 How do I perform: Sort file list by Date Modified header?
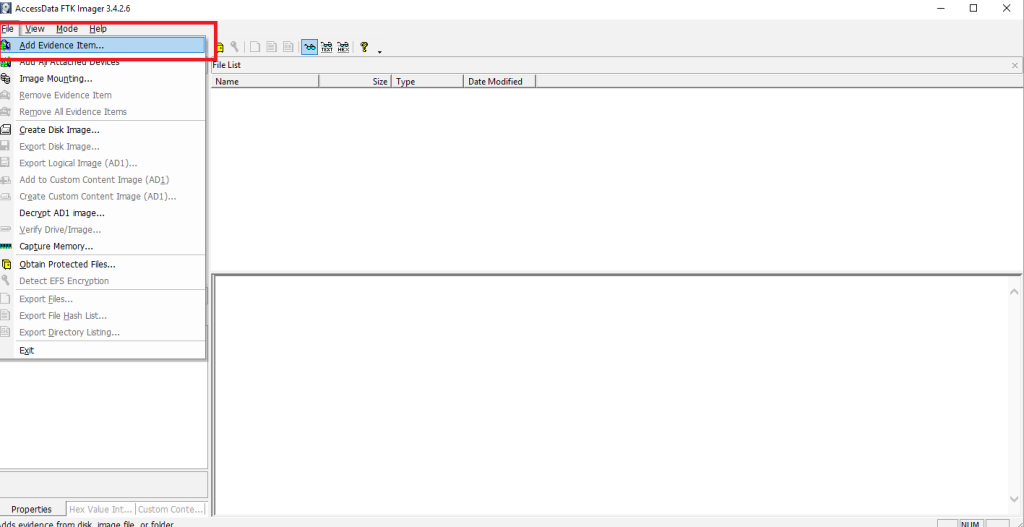pyautogui.click(x=500, y=82)
